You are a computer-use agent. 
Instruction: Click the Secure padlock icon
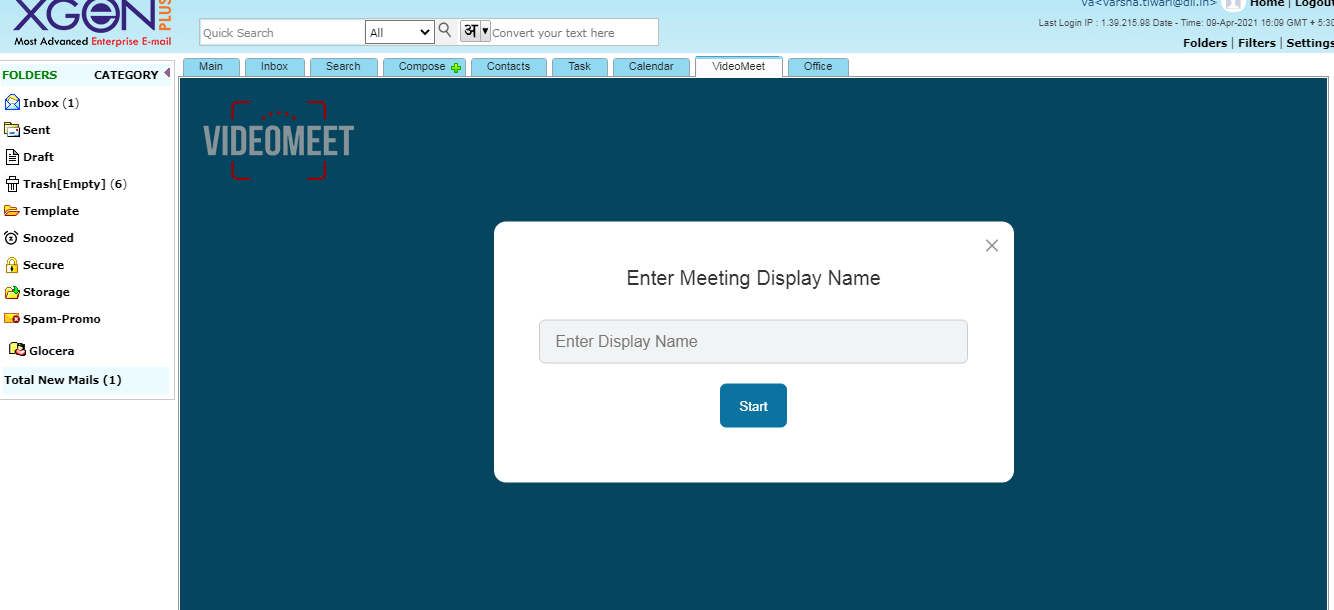coord(12,264)
